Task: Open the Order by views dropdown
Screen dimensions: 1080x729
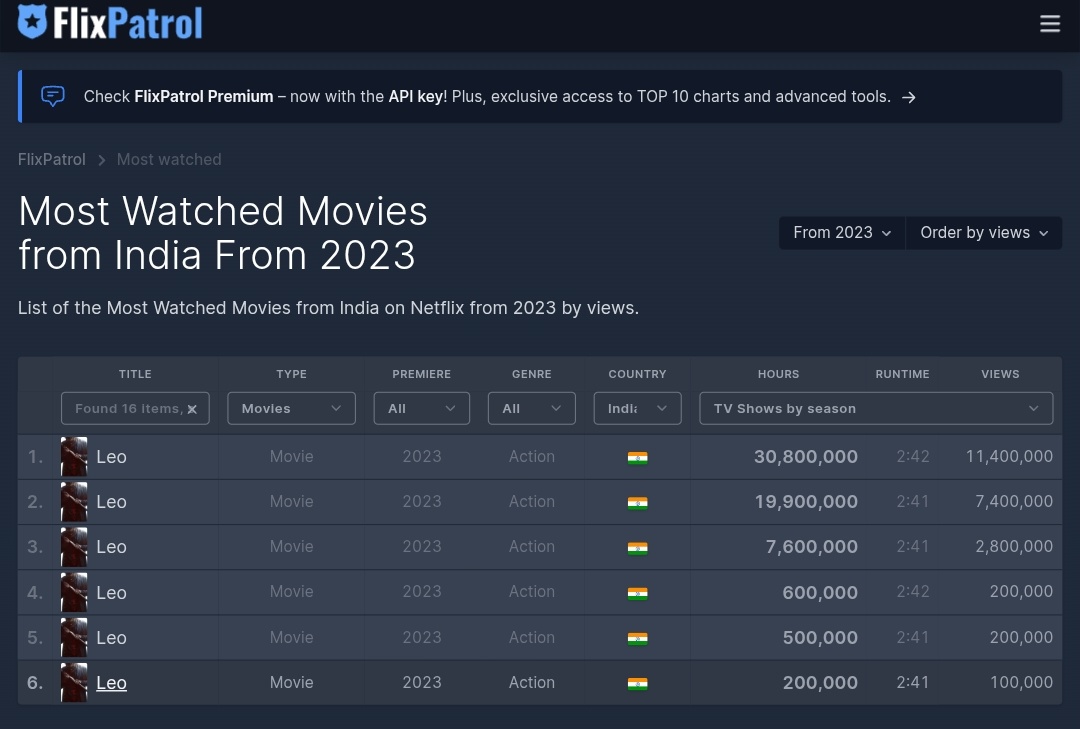Action: 984,233
